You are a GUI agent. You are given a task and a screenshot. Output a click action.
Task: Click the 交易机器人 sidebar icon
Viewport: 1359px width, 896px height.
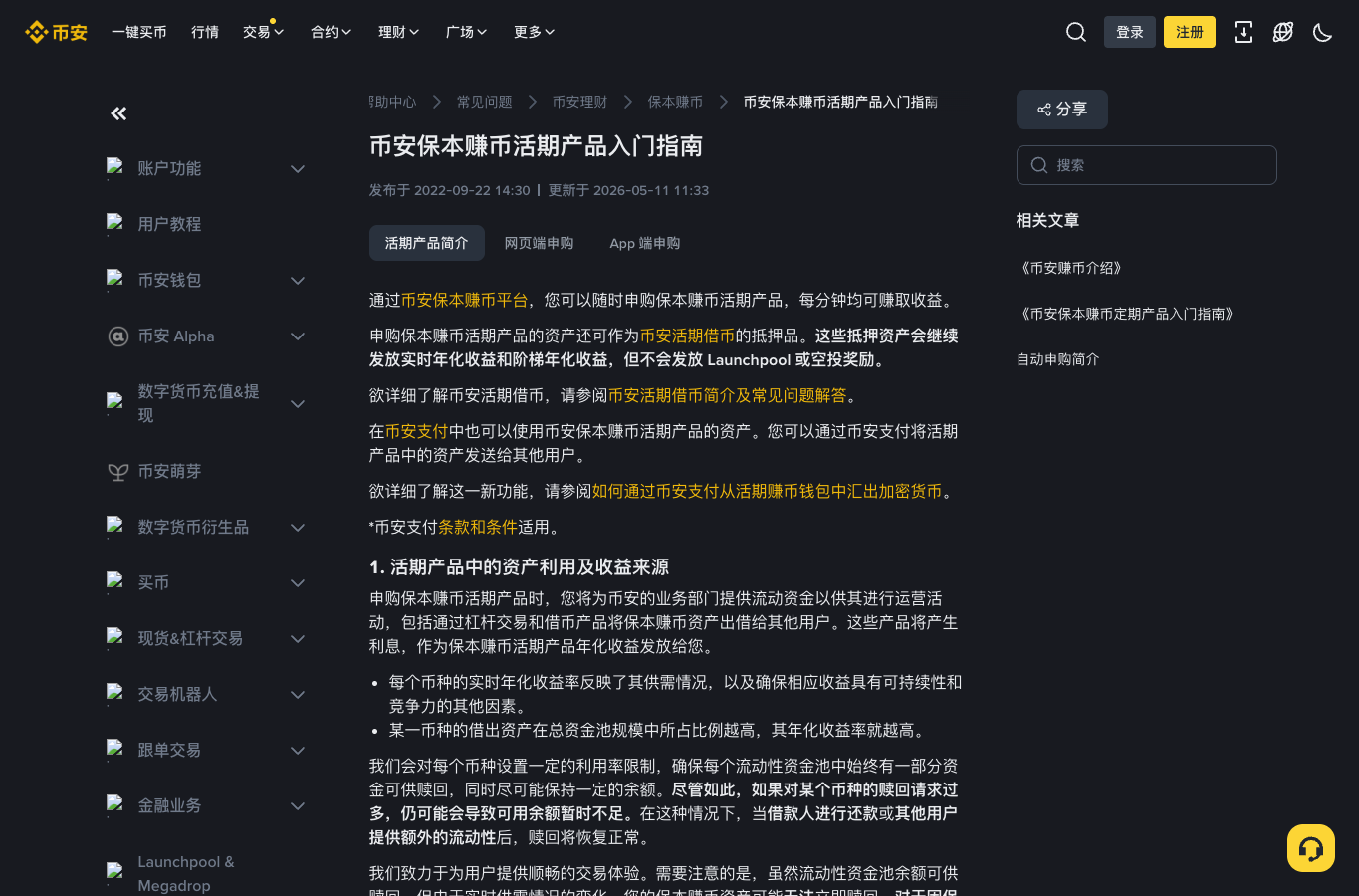(116, 694)
